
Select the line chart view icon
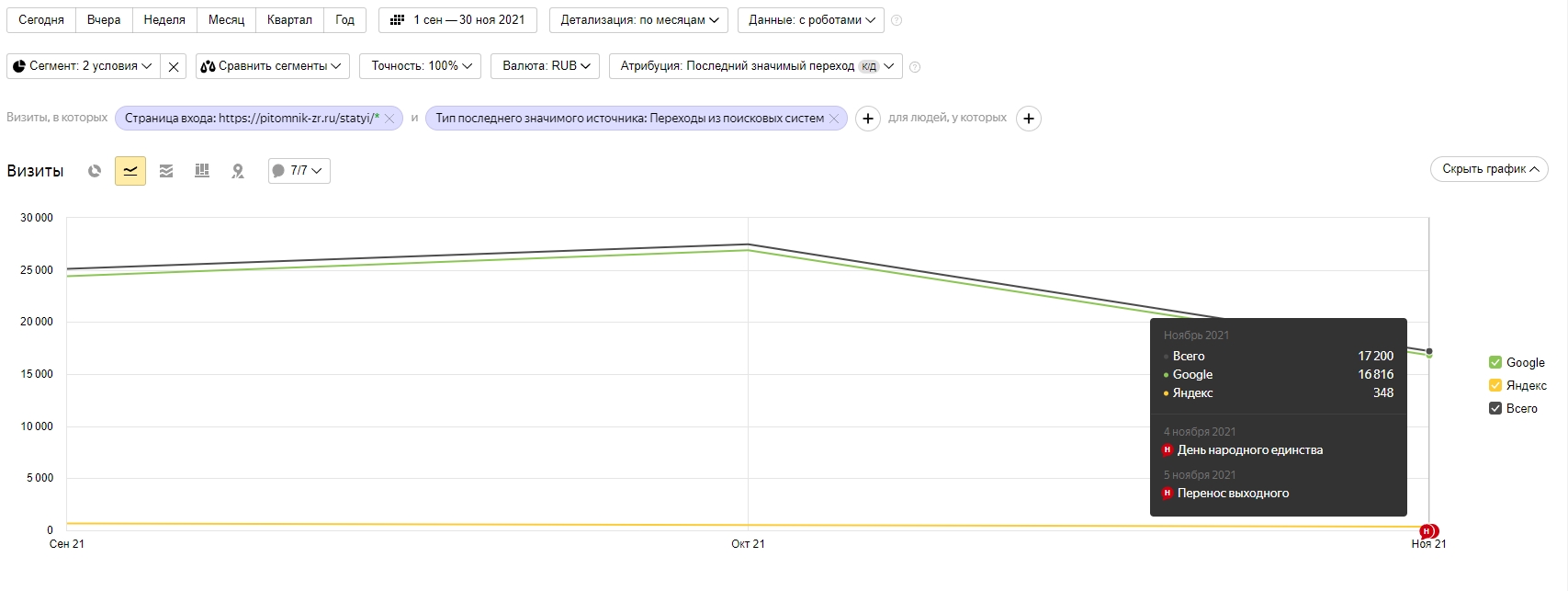pyautogui.click(x=130, y=171)
